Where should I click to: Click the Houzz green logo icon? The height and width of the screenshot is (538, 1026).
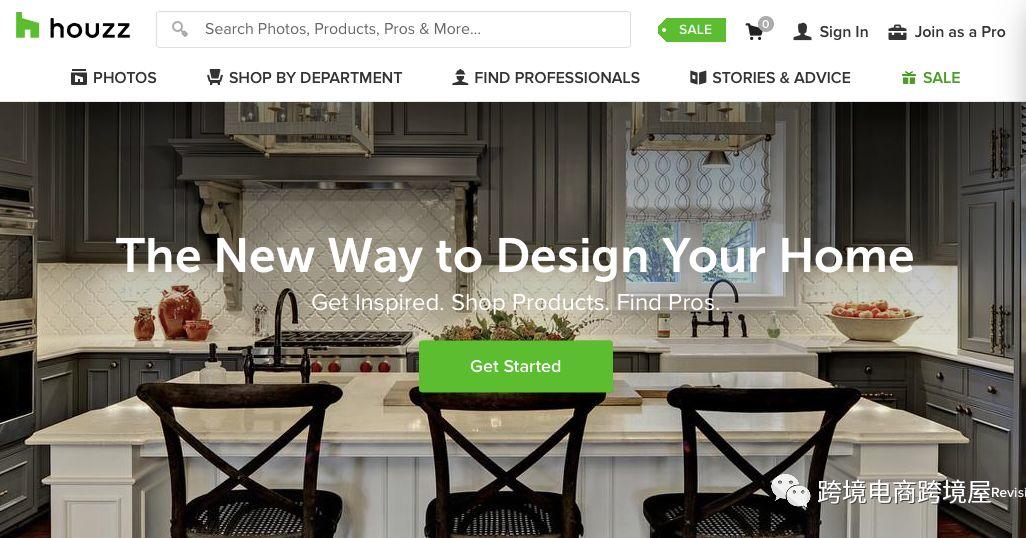point(27,26)
